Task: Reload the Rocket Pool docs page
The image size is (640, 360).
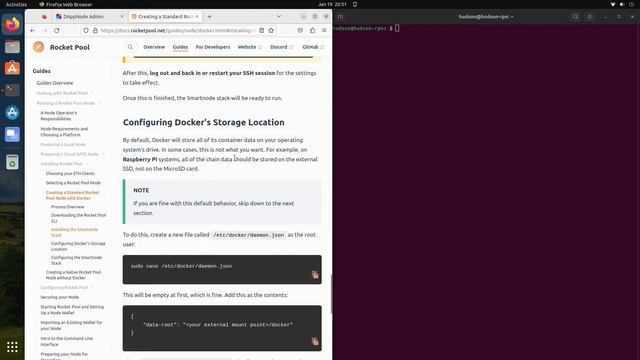Action: (x=57, y=31)
